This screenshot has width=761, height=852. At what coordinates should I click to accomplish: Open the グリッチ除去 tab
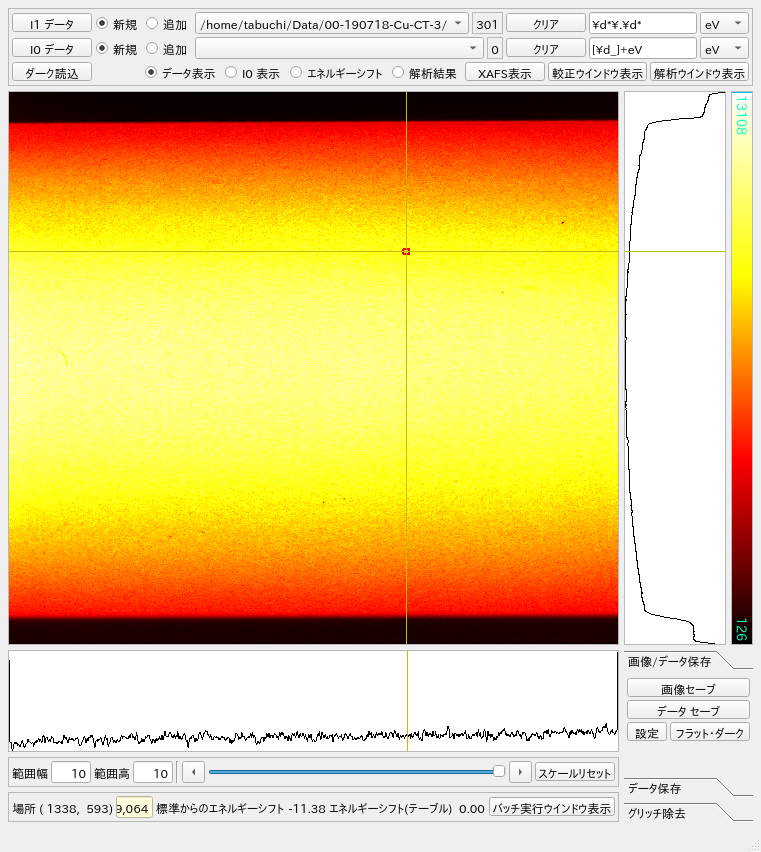[x=658, y=813]
